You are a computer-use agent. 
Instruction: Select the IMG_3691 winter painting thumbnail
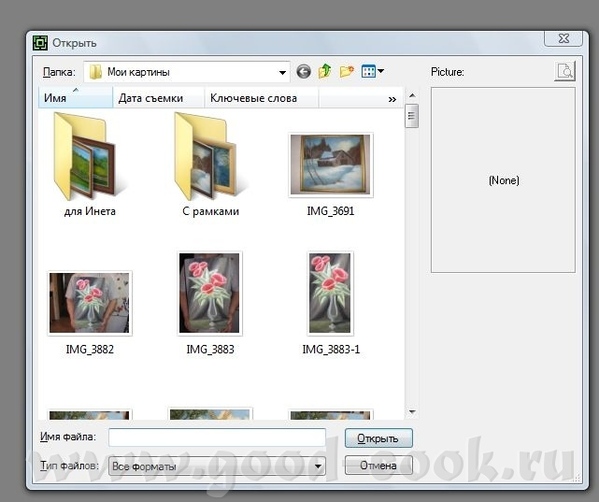coord(331,165)
